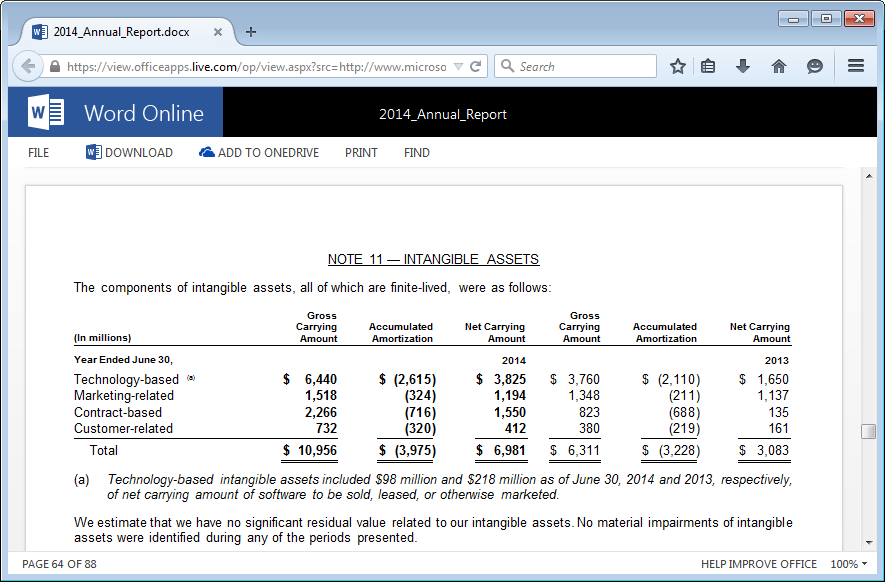
Task: Click the browser back arrow button
Action: point(28,67)
